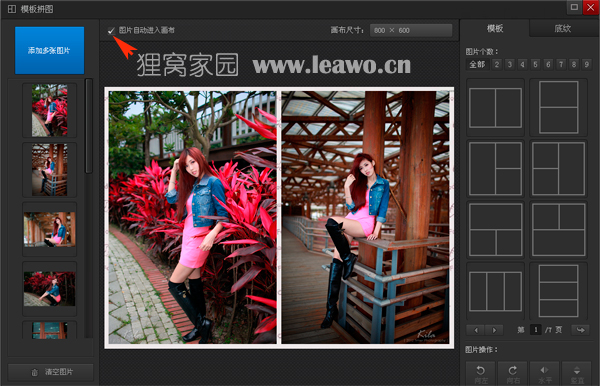This screenshot has width=600, height=386.
Task: Rotate image right with 向右 button
Action: [513, 373]
